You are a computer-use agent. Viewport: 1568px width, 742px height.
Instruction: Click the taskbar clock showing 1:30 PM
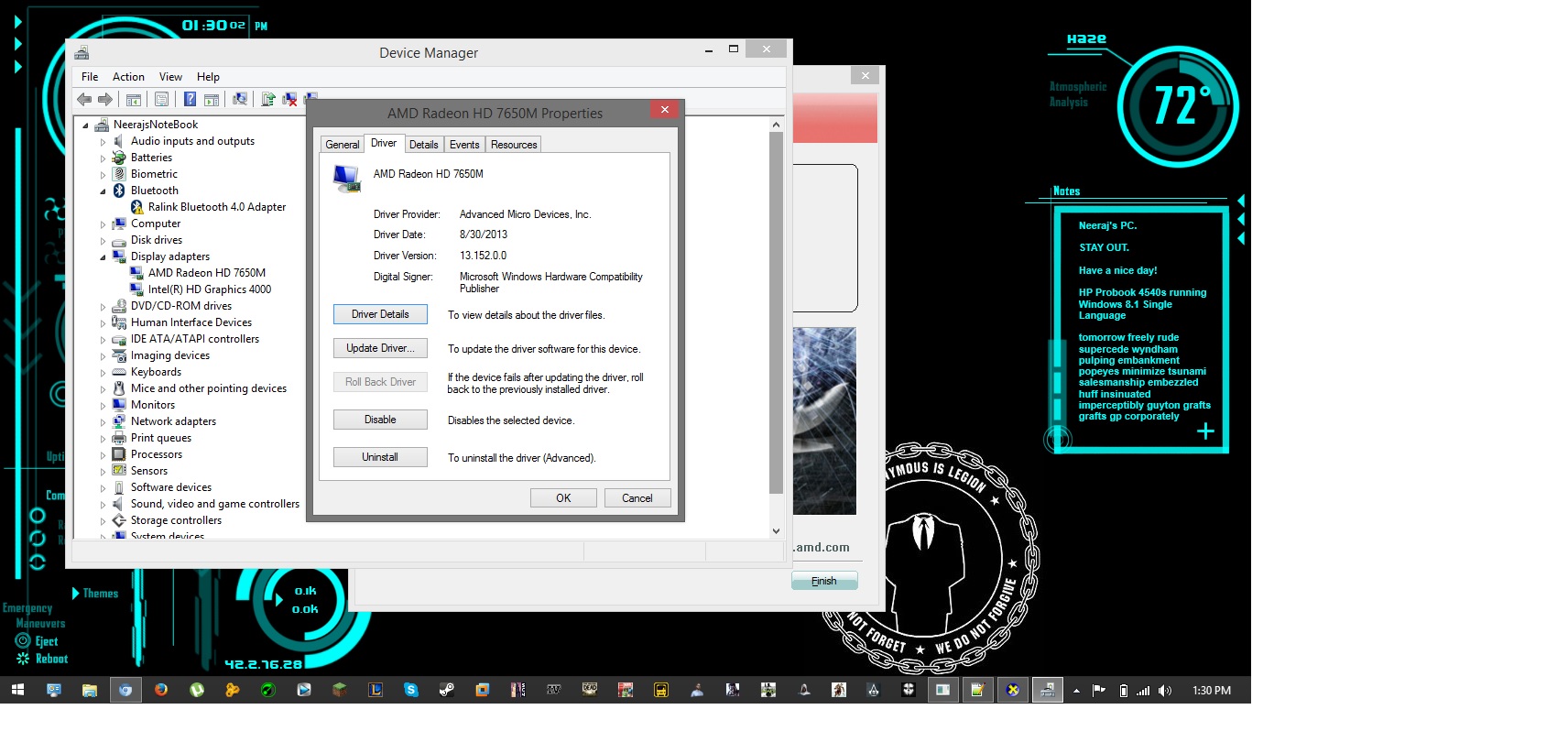[x=1212, y=691]
